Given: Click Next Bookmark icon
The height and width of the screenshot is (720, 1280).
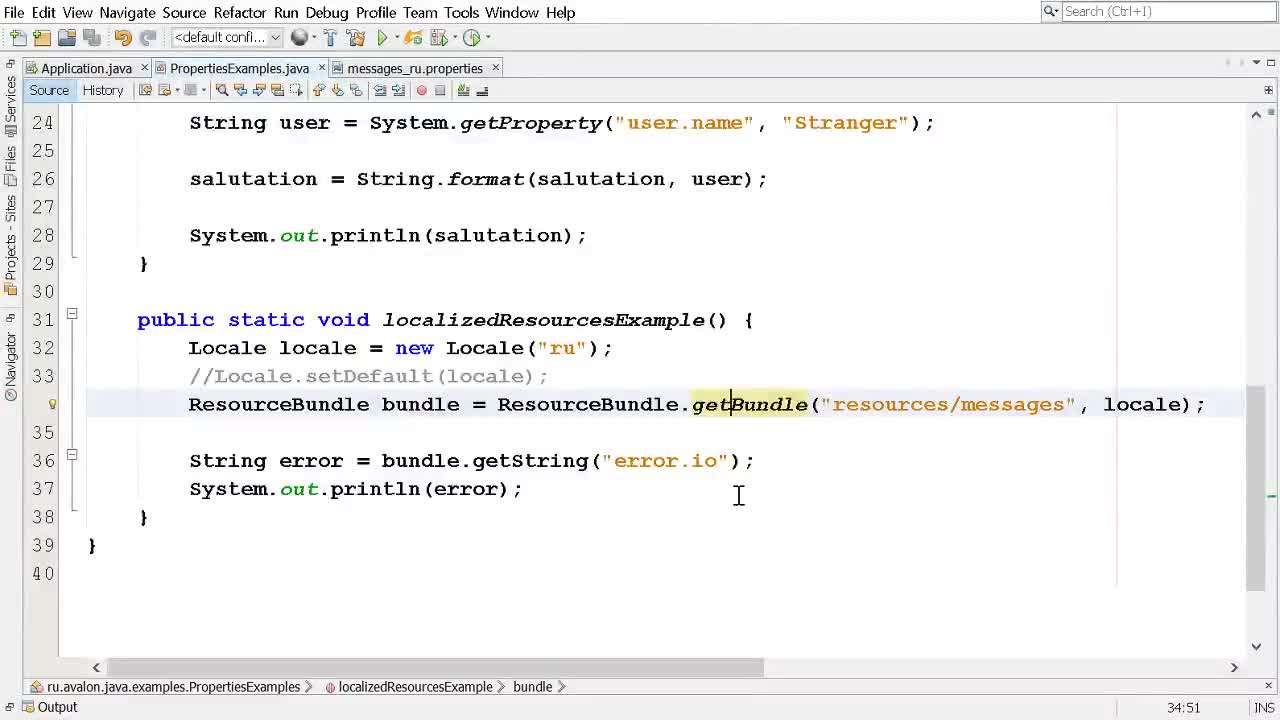Looking at the screenshot, I should tap(337, 90).
